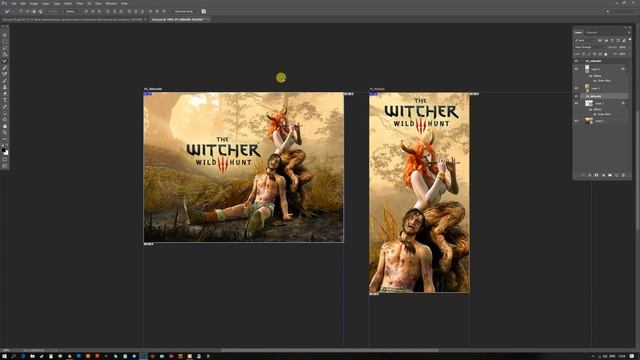Open the layer filter Kind dropdown

pos(585,40)
